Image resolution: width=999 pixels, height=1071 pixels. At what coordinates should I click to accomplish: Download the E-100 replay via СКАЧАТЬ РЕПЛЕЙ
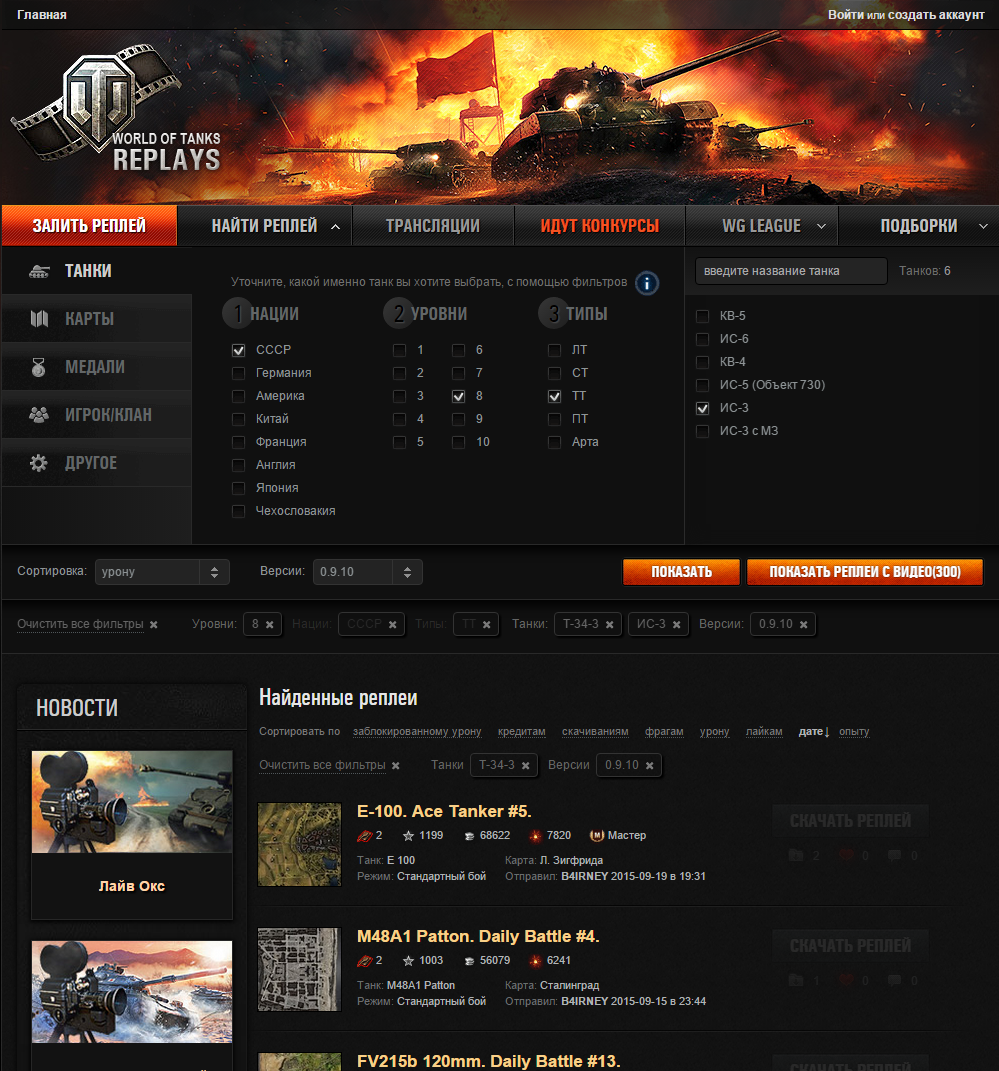[x=850, y=821]
